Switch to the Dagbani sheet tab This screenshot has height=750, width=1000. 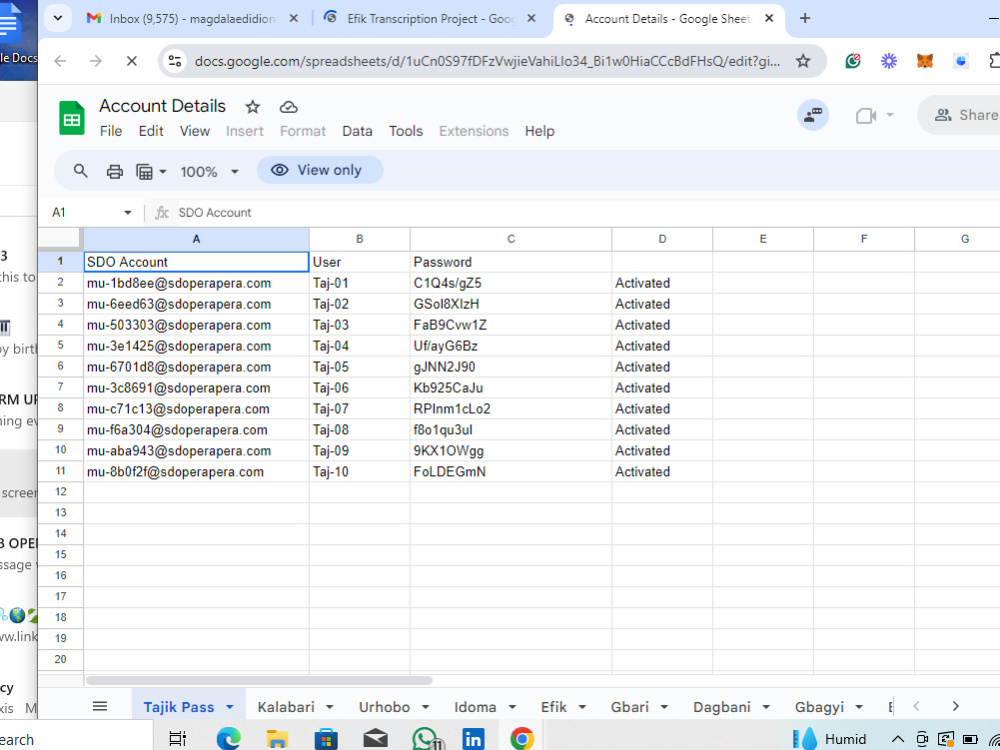(x=722, y=707)
